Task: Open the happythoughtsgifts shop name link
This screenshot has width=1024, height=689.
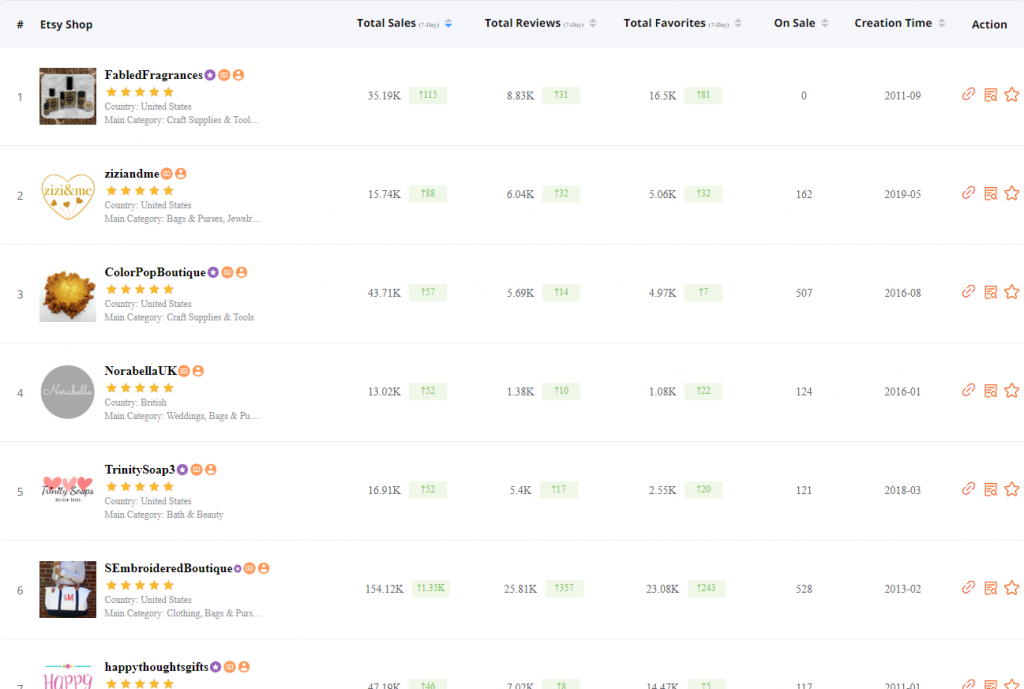Action: (x=156, y=667)
